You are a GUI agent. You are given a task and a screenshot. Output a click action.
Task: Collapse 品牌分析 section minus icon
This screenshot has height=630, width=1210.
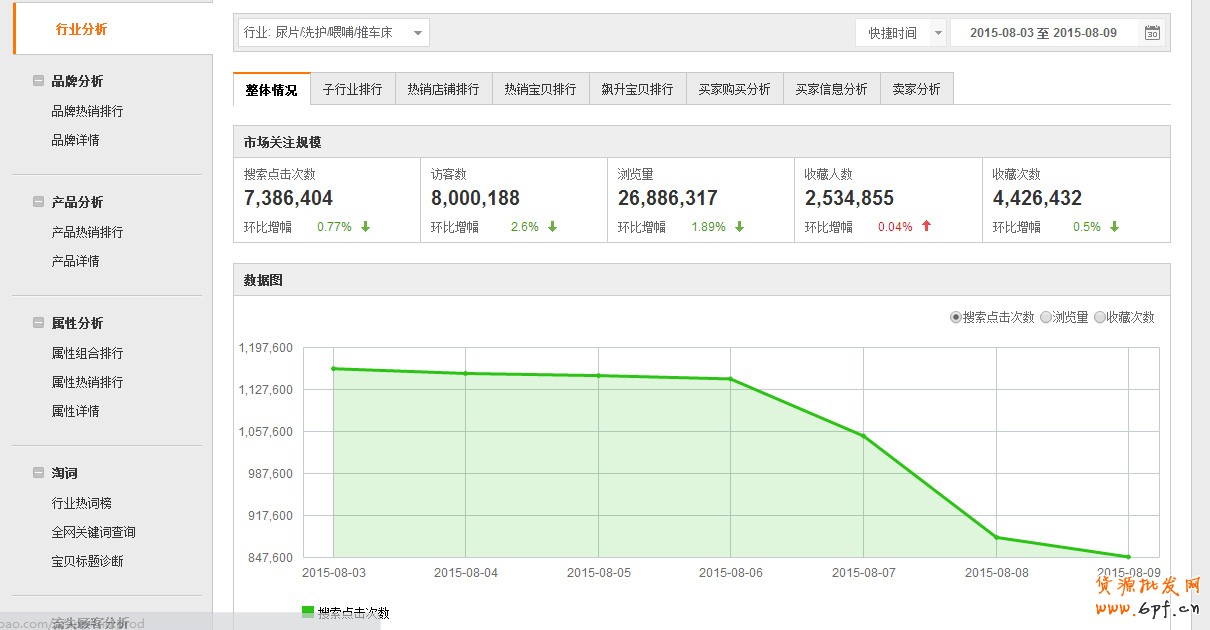pos(38,81)
